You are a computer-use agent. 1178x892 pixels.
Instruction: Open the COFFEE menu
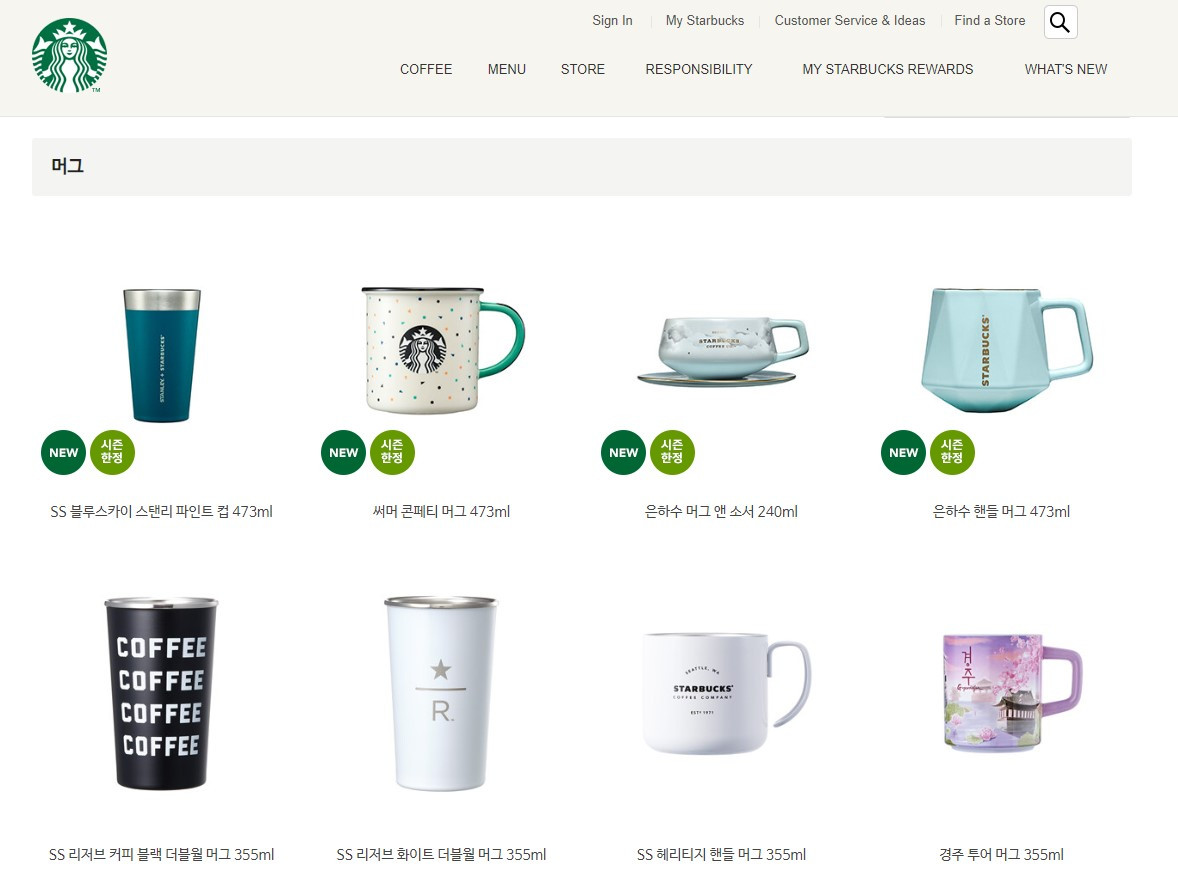[x=426, y=69]
